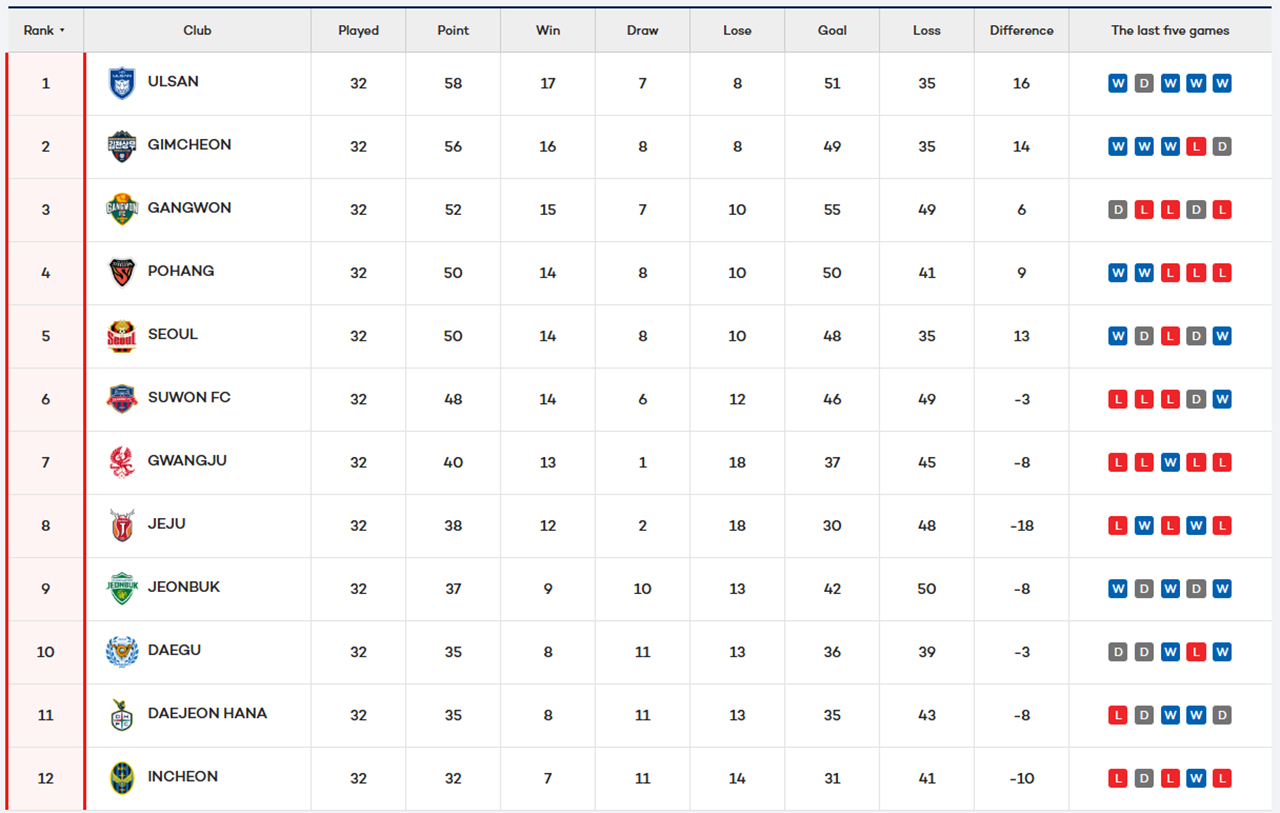Screen dimensions: 1280x813
Task: Click the Point column header
Action: tap(453, 31)
